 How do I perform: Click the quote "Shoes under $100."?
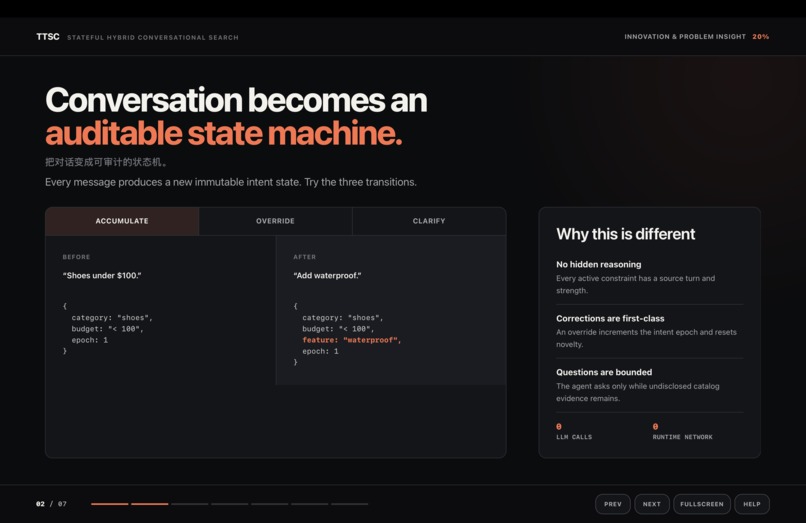pyautogui.click(x=102, y=276)
